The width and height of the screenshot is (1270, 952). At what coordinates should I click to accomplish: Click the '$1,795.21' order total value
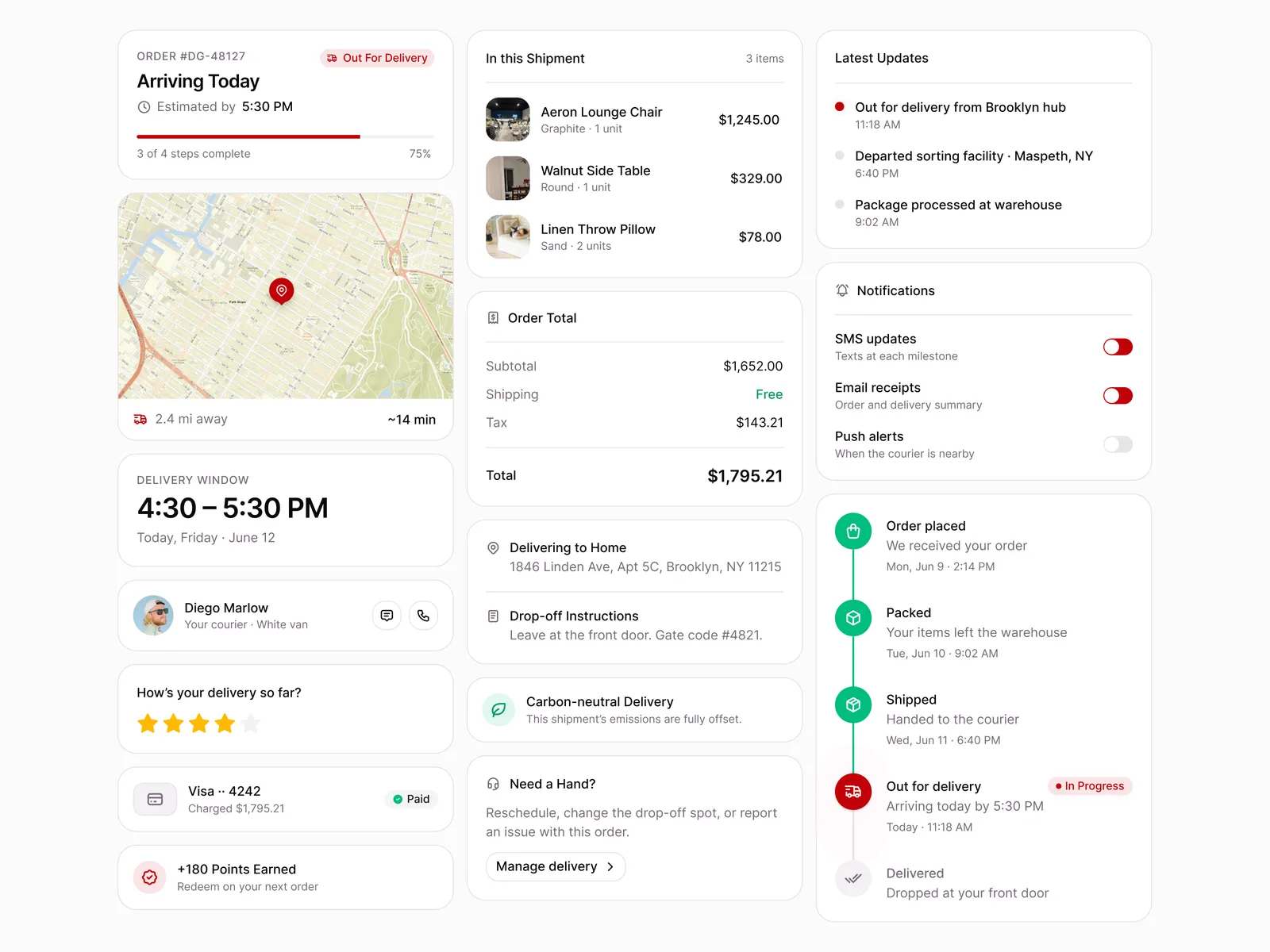pos(745,476)
